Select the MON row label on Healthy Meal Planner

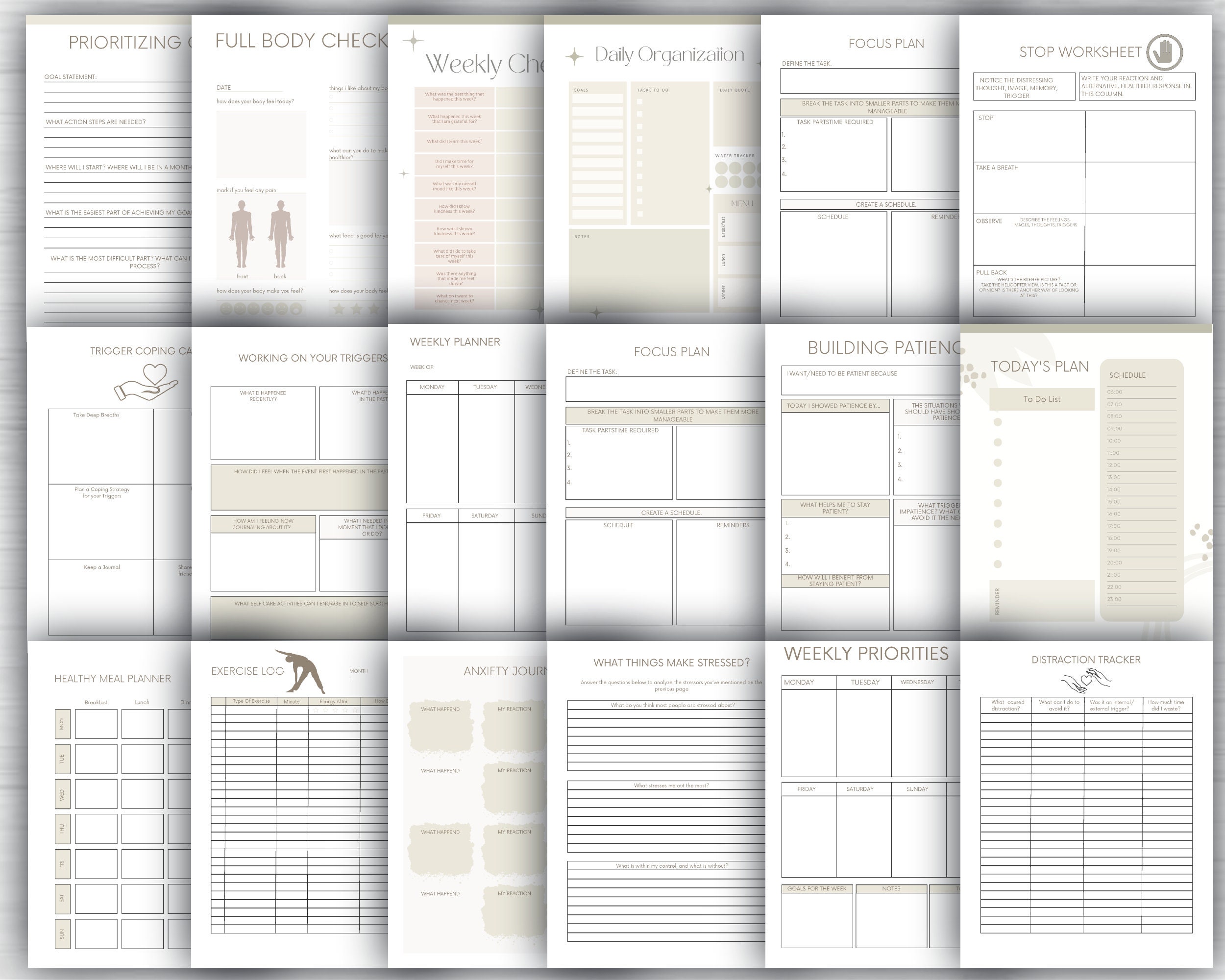(x=63, y=724)
